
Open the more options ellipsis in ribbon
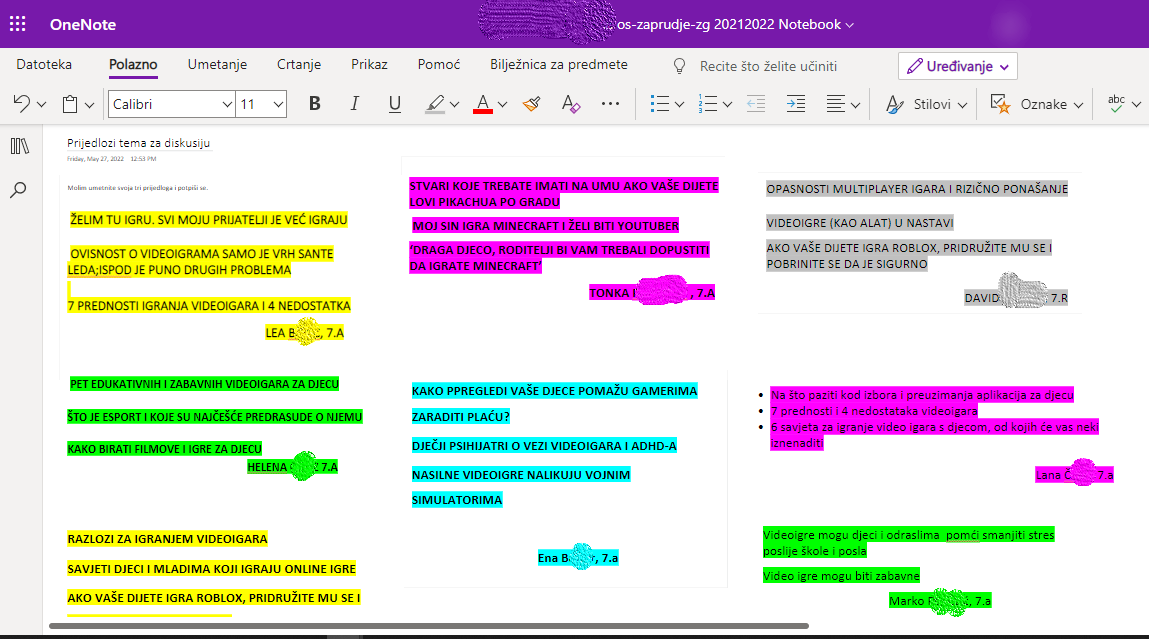click(610, 104)
